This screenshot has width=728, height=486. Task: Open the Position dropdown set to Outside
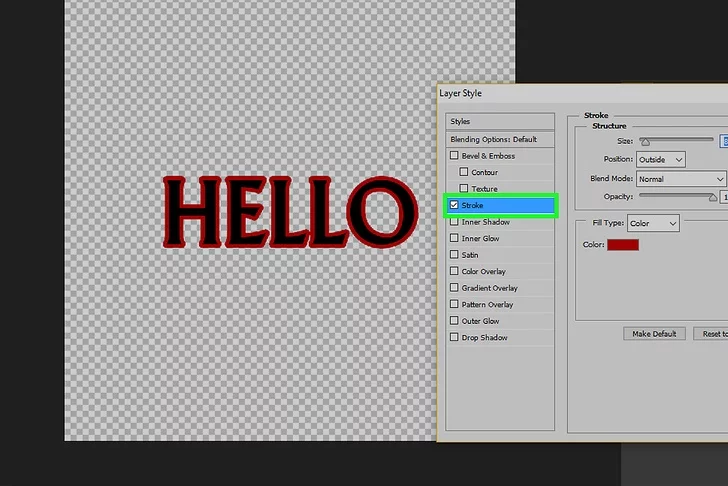(x=662, y=159)
